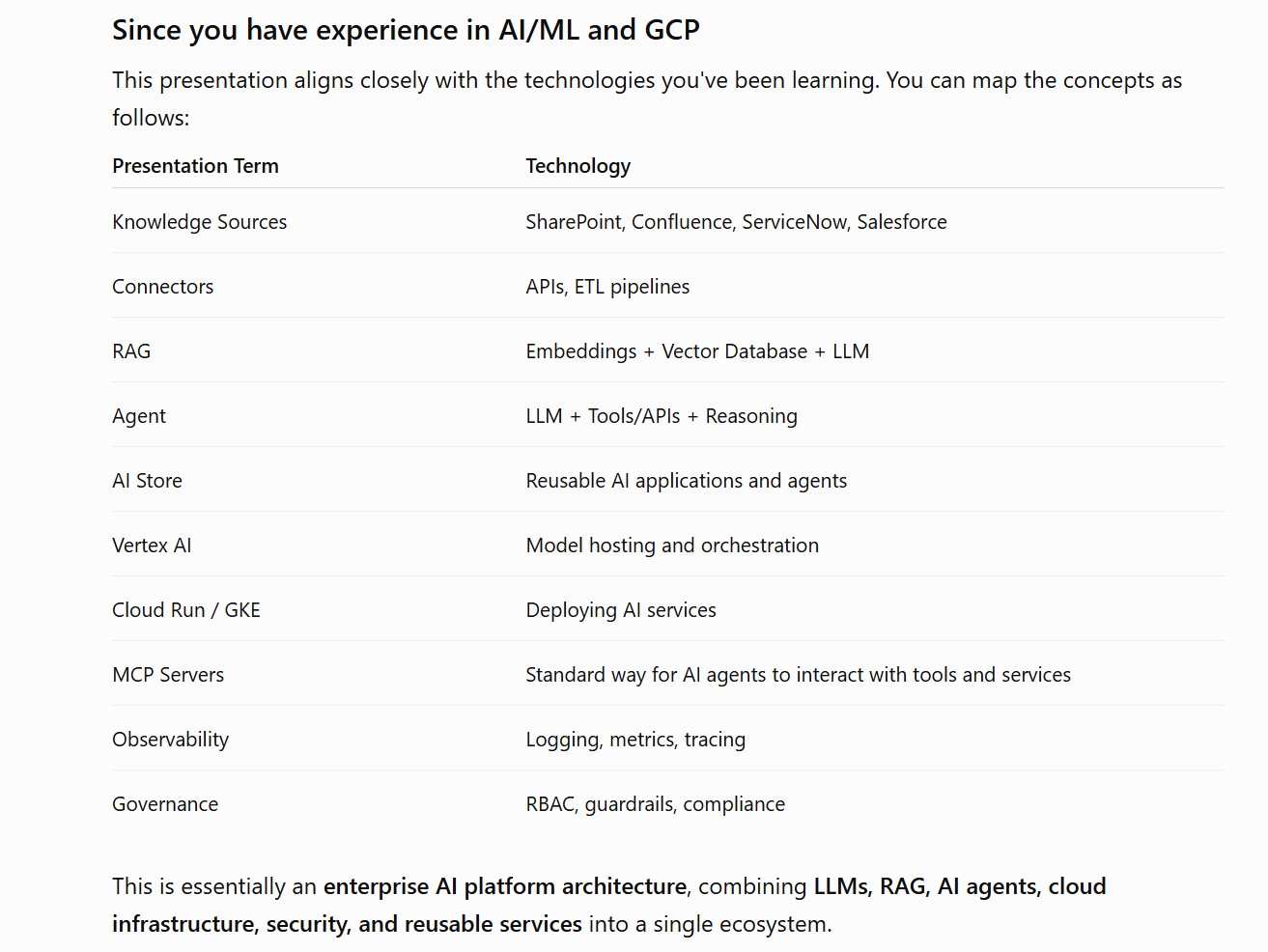The image size is (1268, 952).
Task: Click 'Model hosting and orchestration' cell
Action: coord(672,546)
